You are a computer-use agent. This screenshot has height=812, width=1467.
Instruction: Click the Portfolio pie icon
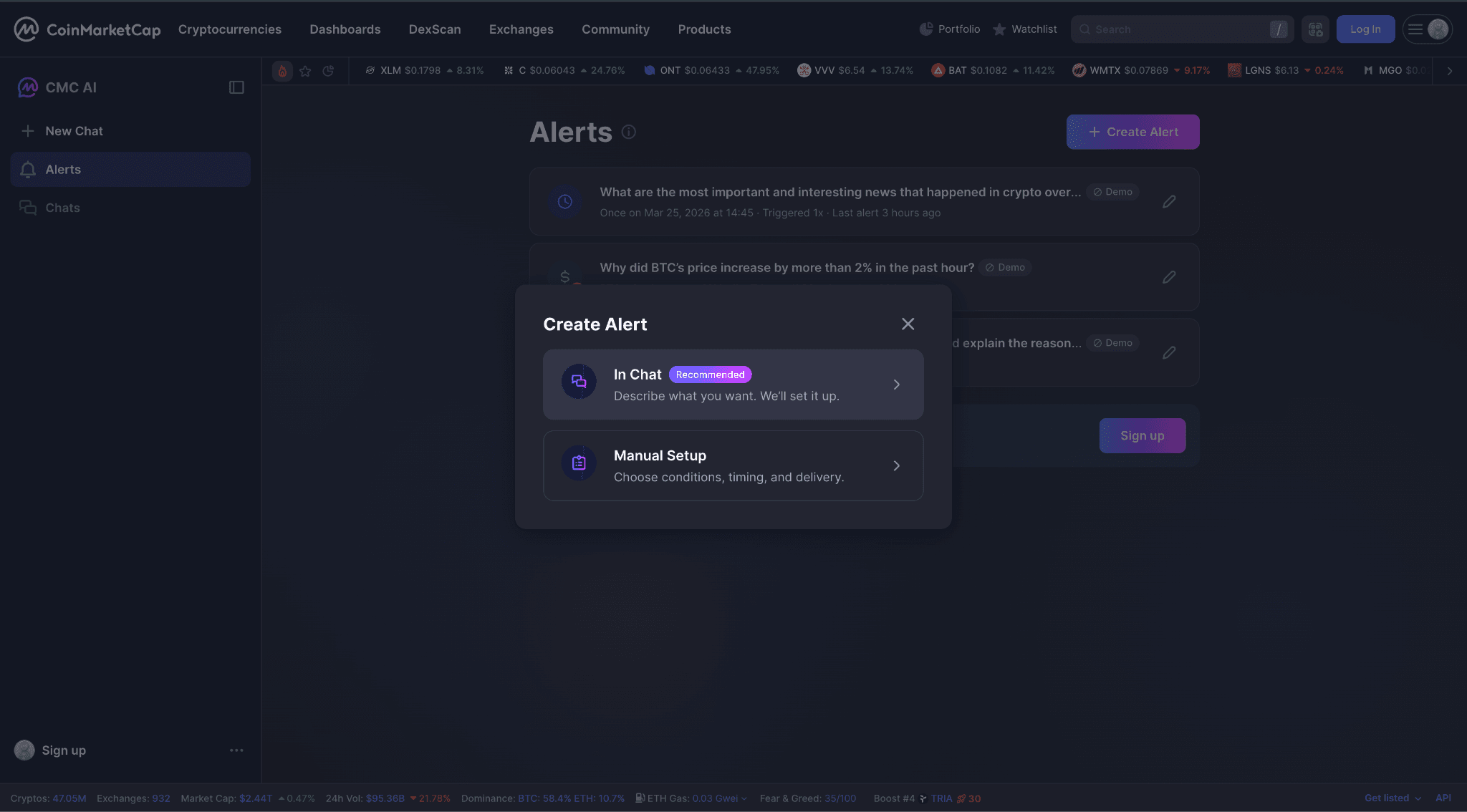coord(926,29)
